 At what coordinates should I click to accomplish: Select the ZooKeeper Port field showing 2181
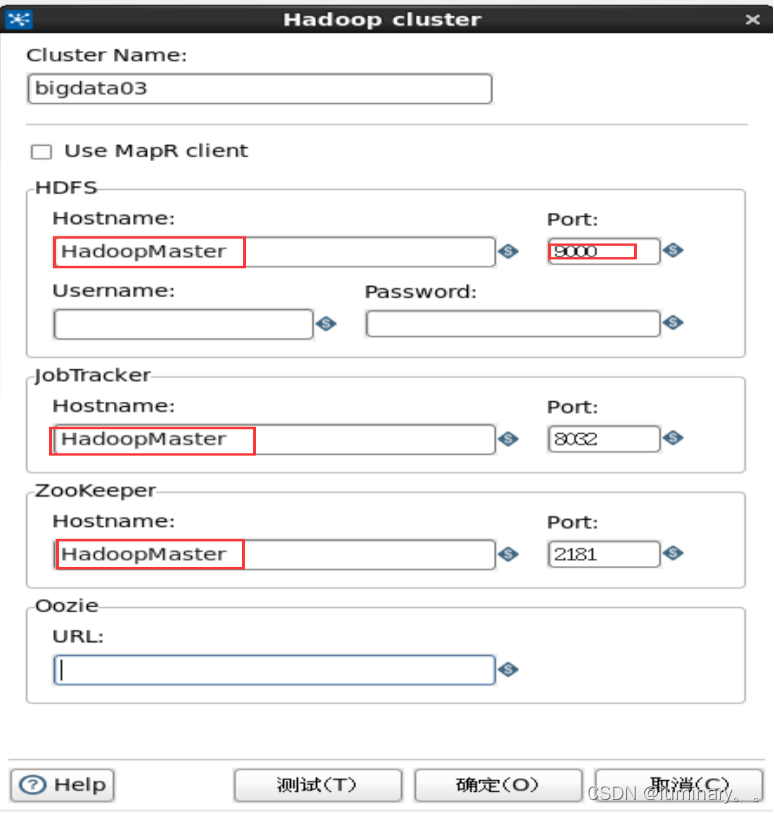pos(603,552)
